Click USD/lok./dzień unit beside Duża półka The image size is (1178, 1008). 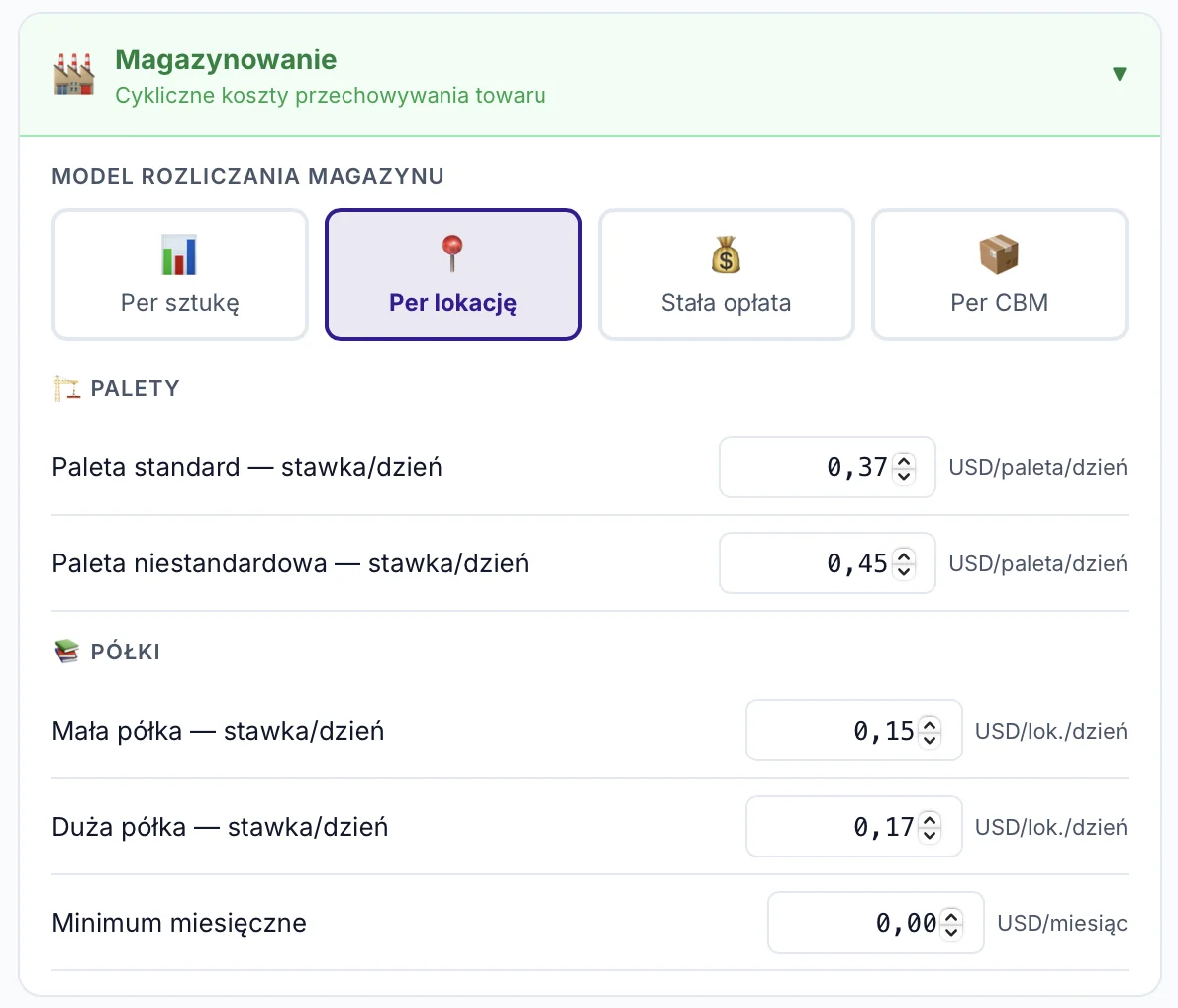pos(1051,827)
